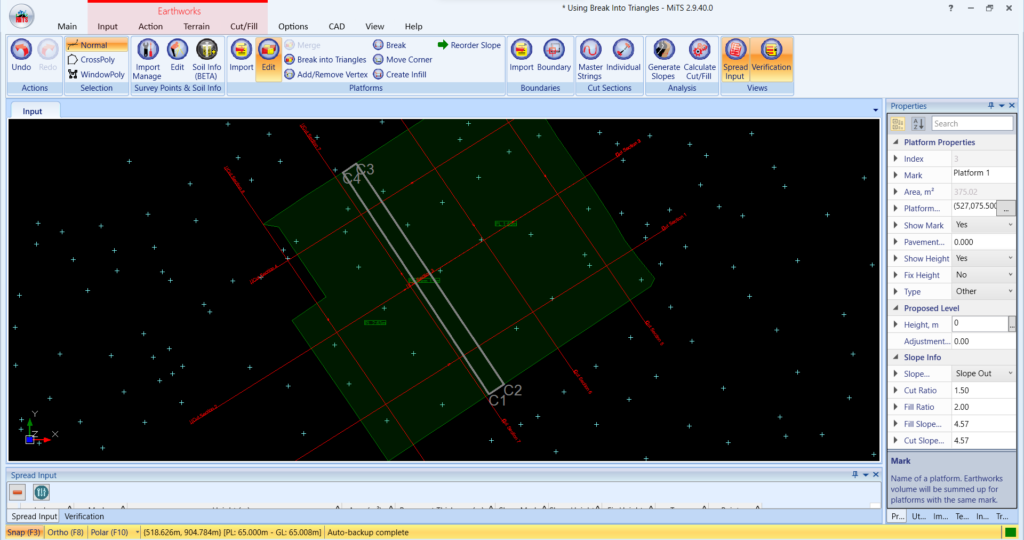Activate Normal selection mode
The height and width of the screenshot is (540, 1024).
pyautogui.click(x=96, y=45)
